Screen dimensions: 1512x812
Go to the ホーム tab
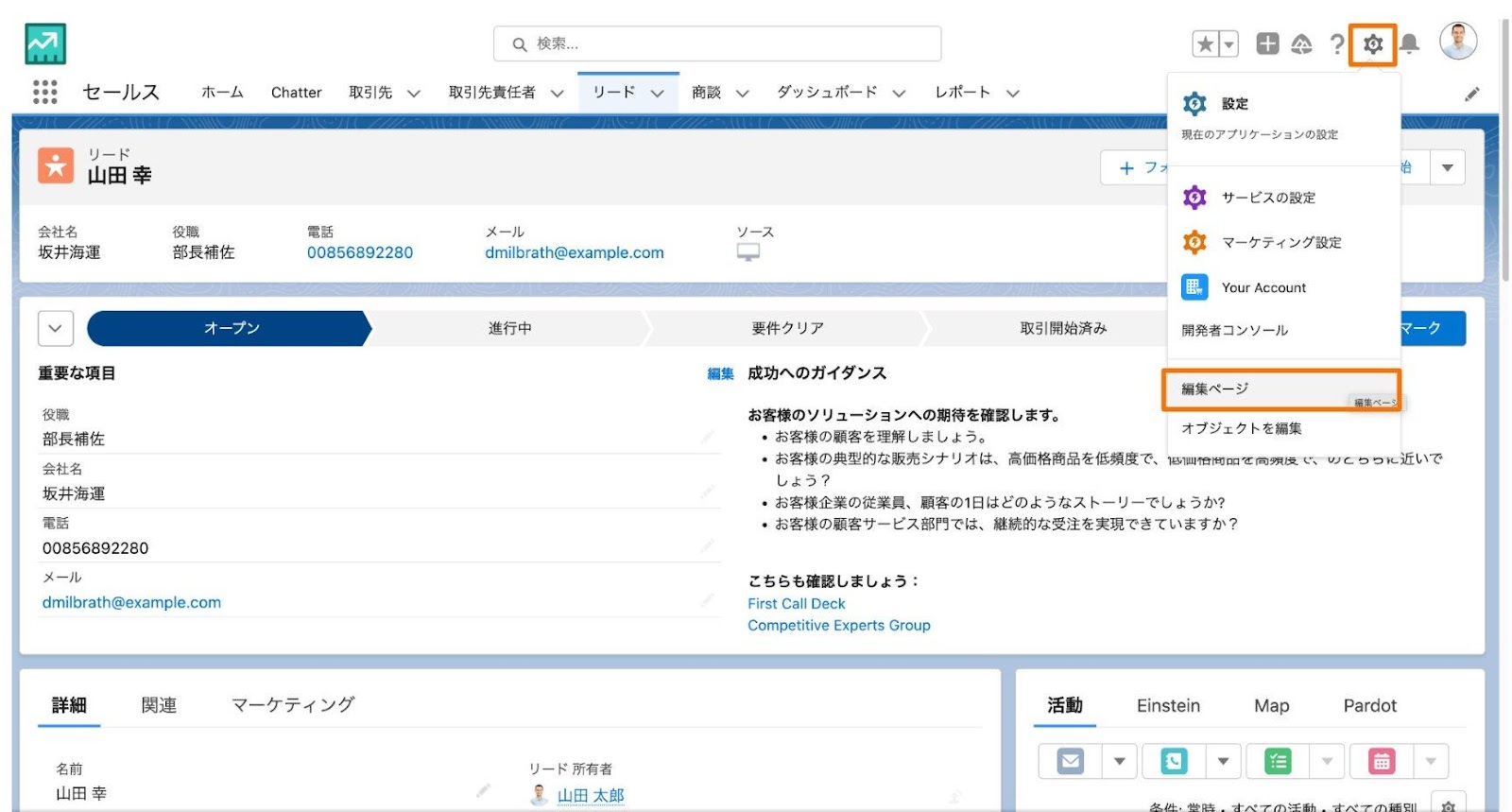click(222, 93)
